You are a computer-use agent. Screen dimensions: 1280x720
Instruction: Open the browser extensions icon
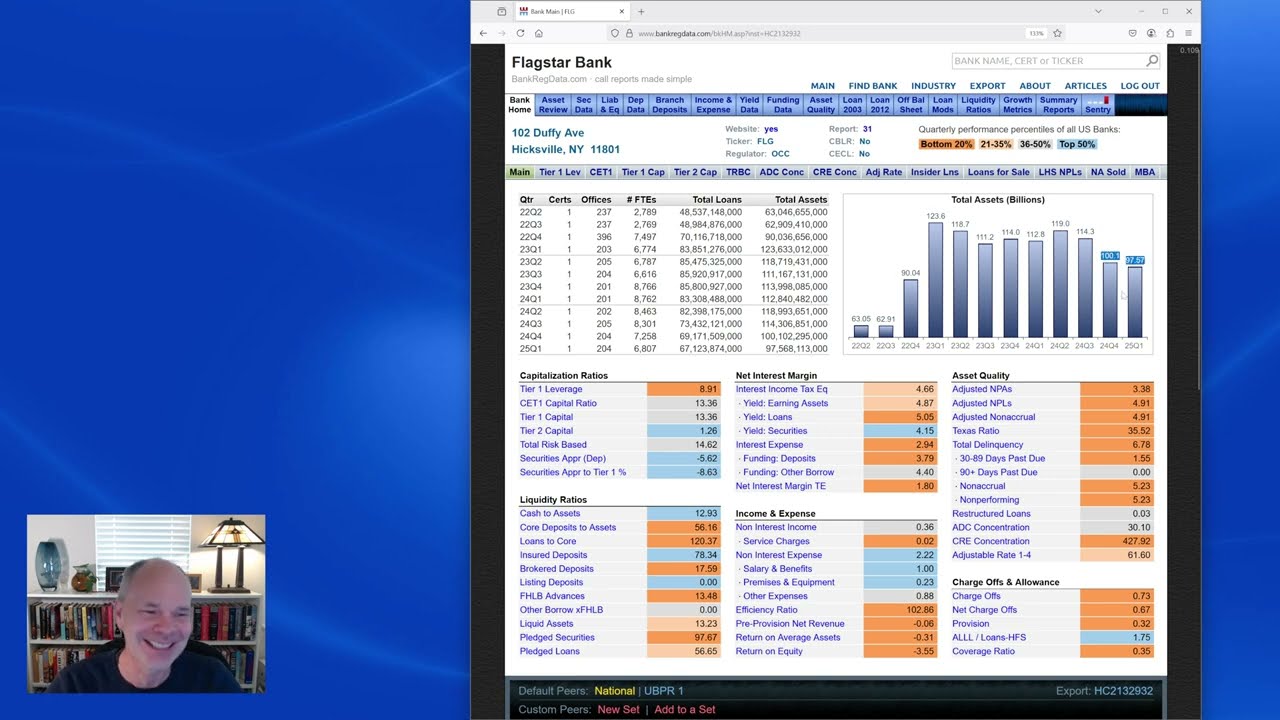(1170, 33)
